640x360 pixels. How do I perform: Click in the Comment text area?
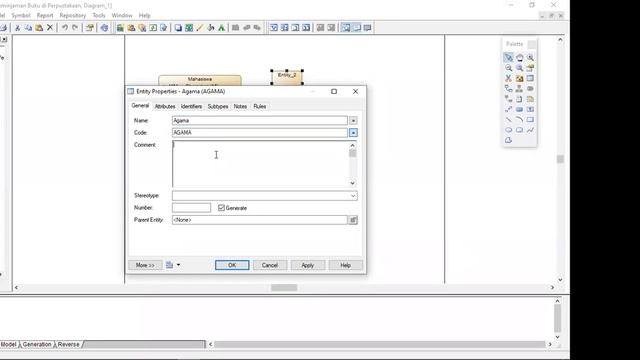(260, 164)
